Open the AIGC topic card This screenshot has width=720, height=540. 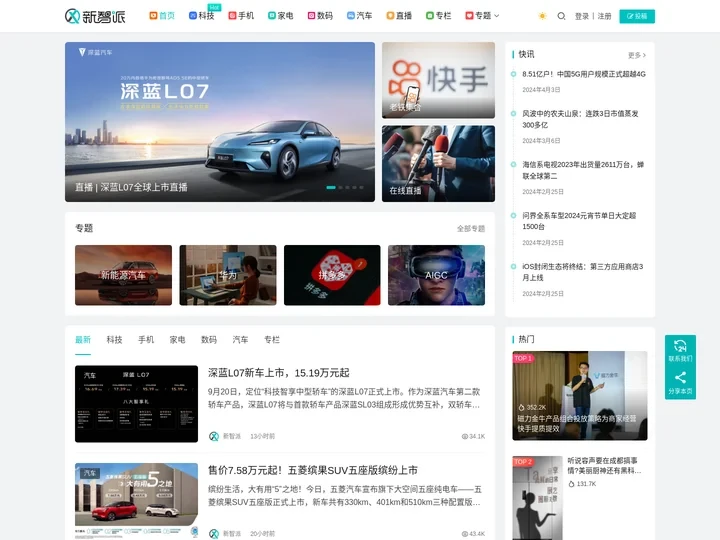(x=436, y=275)
